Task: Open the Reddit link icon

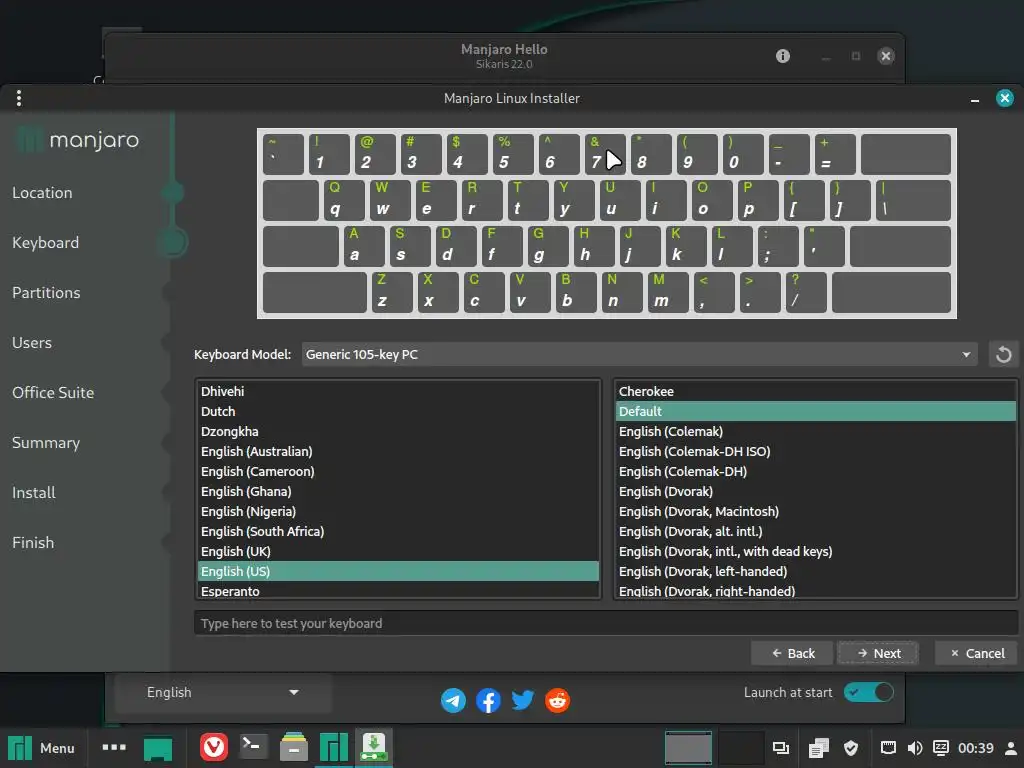Action: click(x=557, y=701)
